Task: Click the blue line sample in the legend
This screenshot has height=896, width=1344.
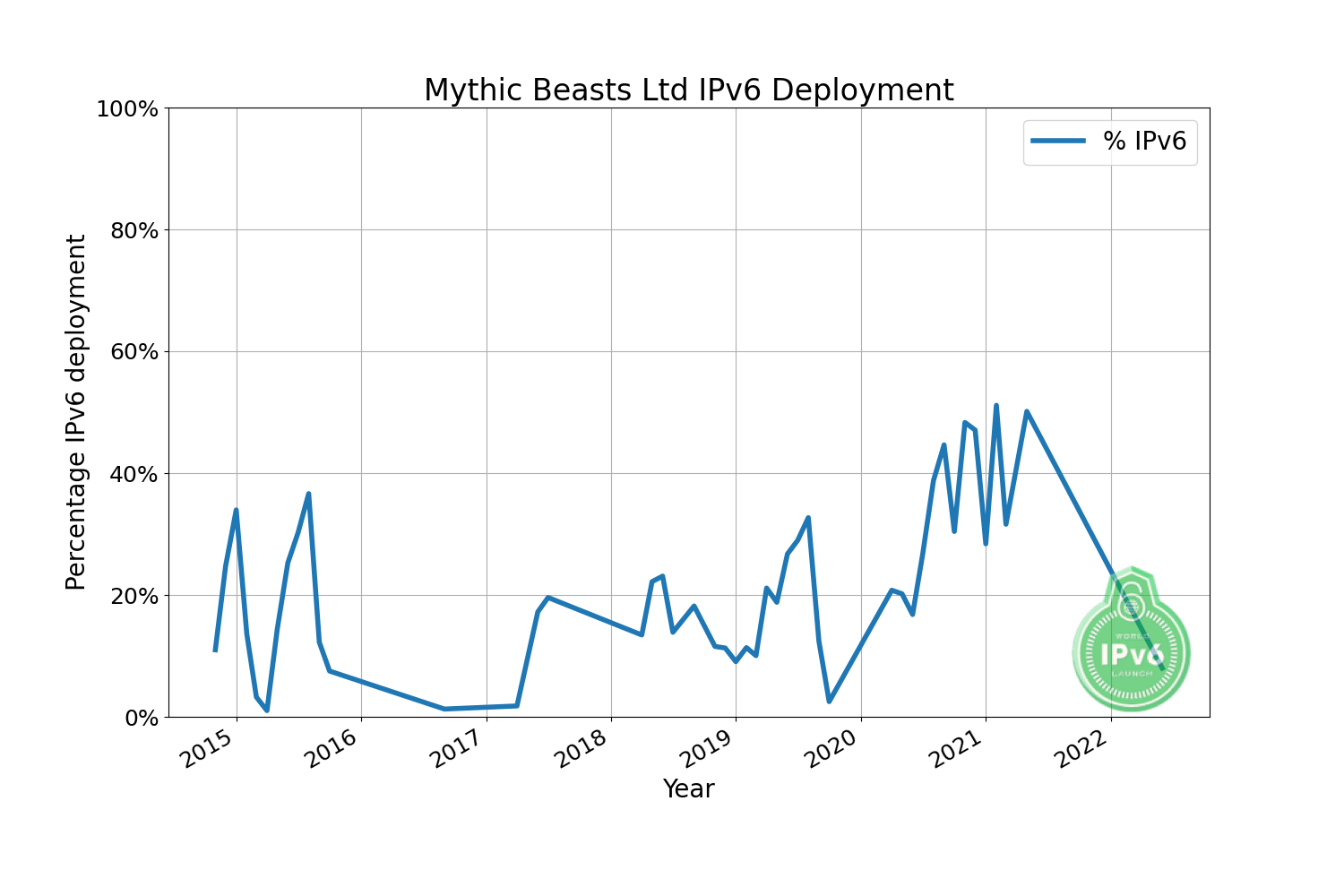Action: point(1058,141)
